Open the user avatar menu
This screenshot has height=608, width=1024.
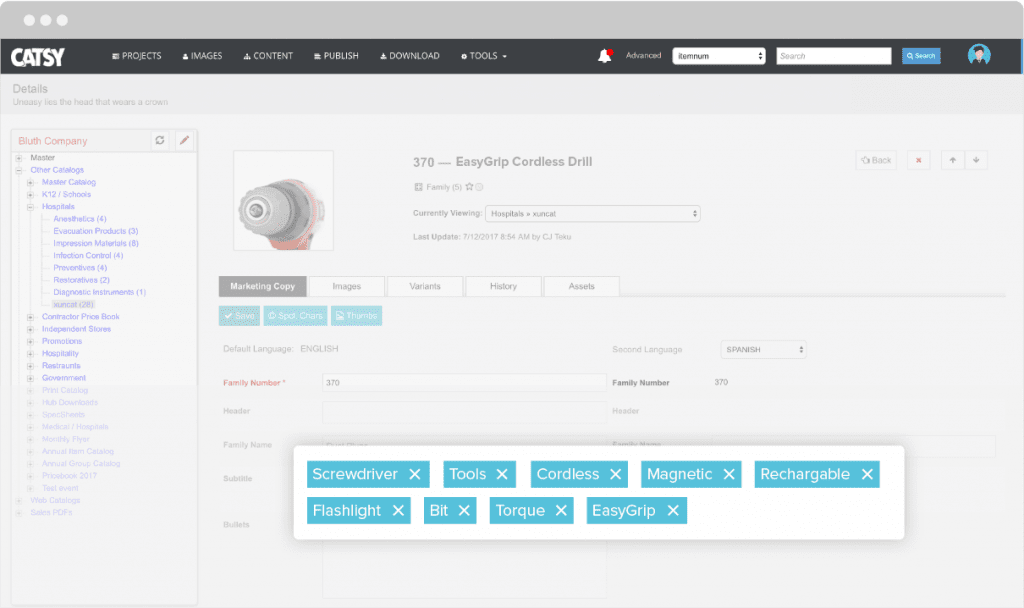tap(979, 56)
